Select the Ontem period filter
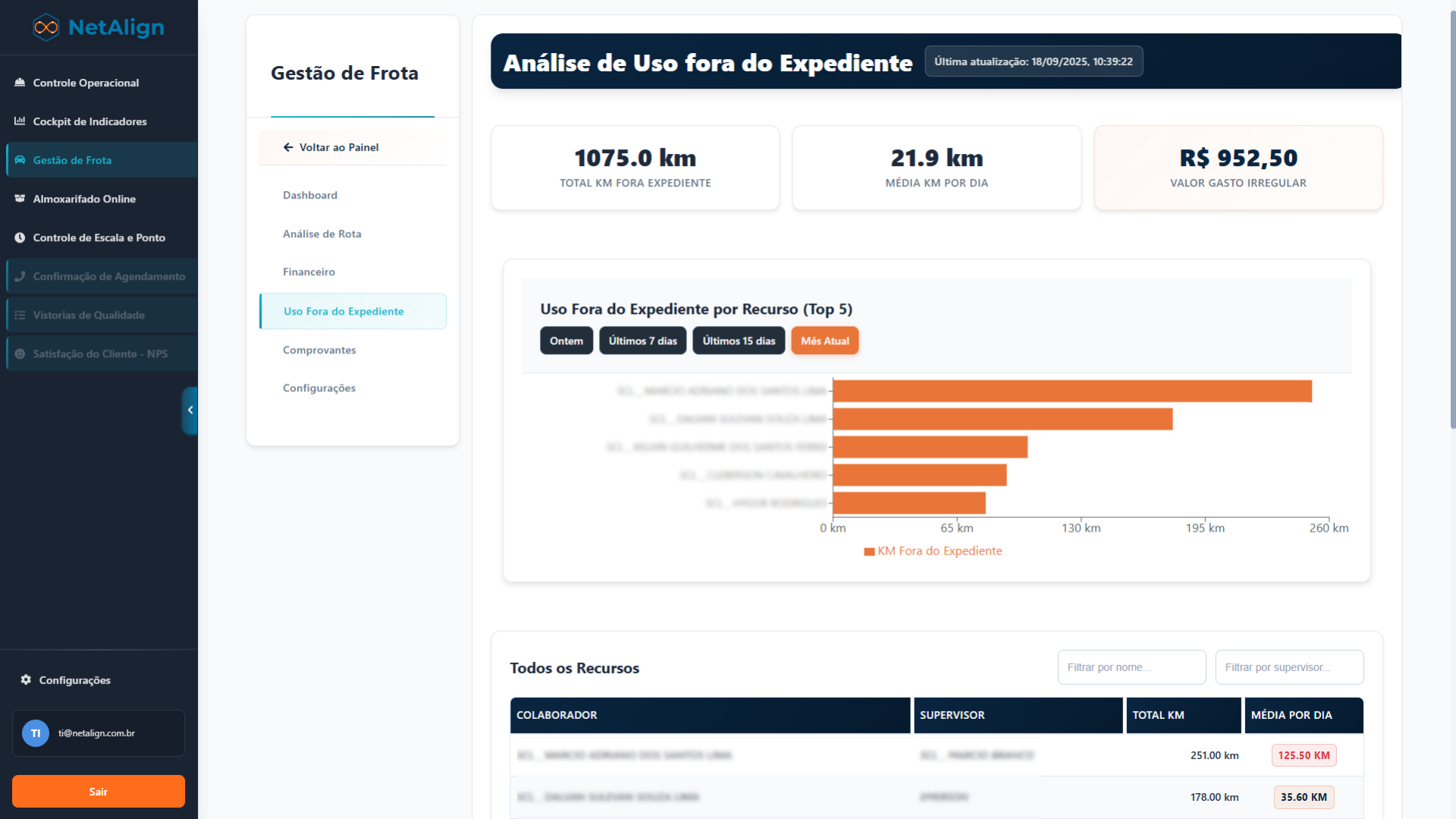 pos(566,340)
